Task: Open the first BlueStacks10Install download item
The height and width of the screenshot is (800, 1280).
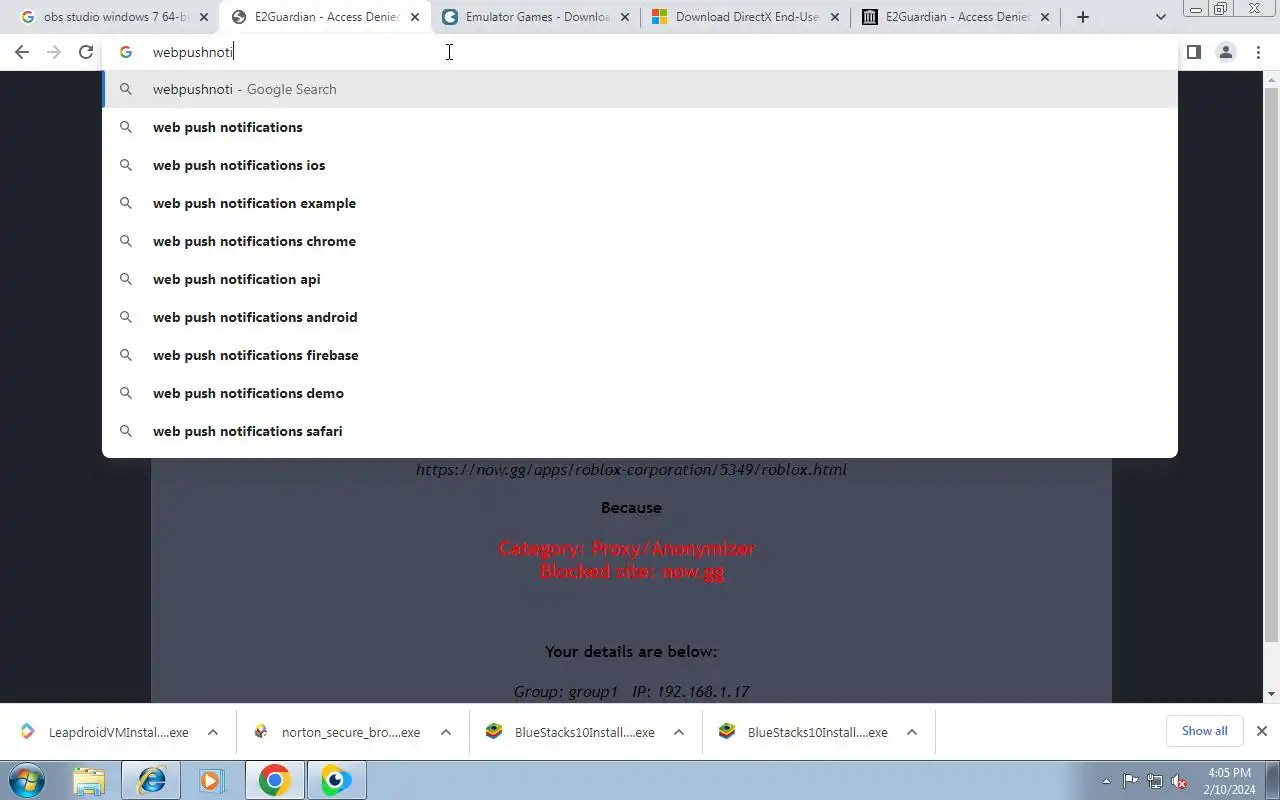Action: (x=571, y=732)
